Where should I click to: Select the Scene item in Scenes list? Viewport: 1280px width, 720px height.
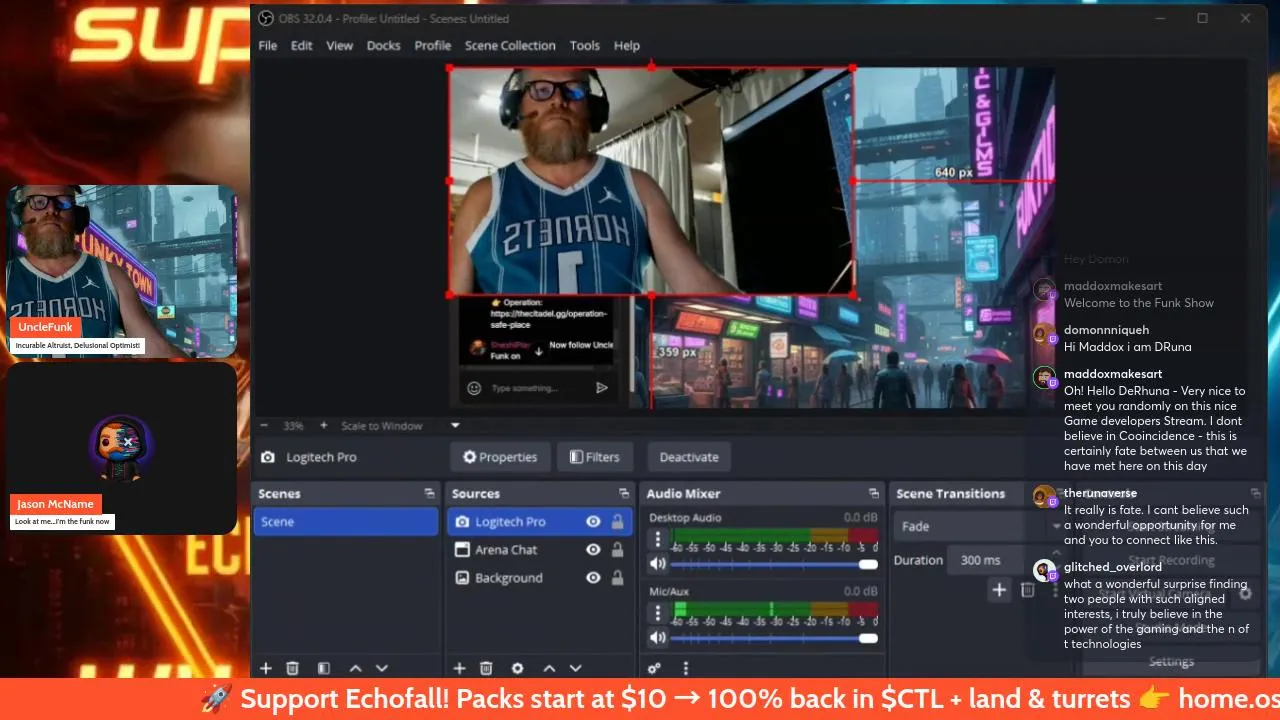point(345,522)
